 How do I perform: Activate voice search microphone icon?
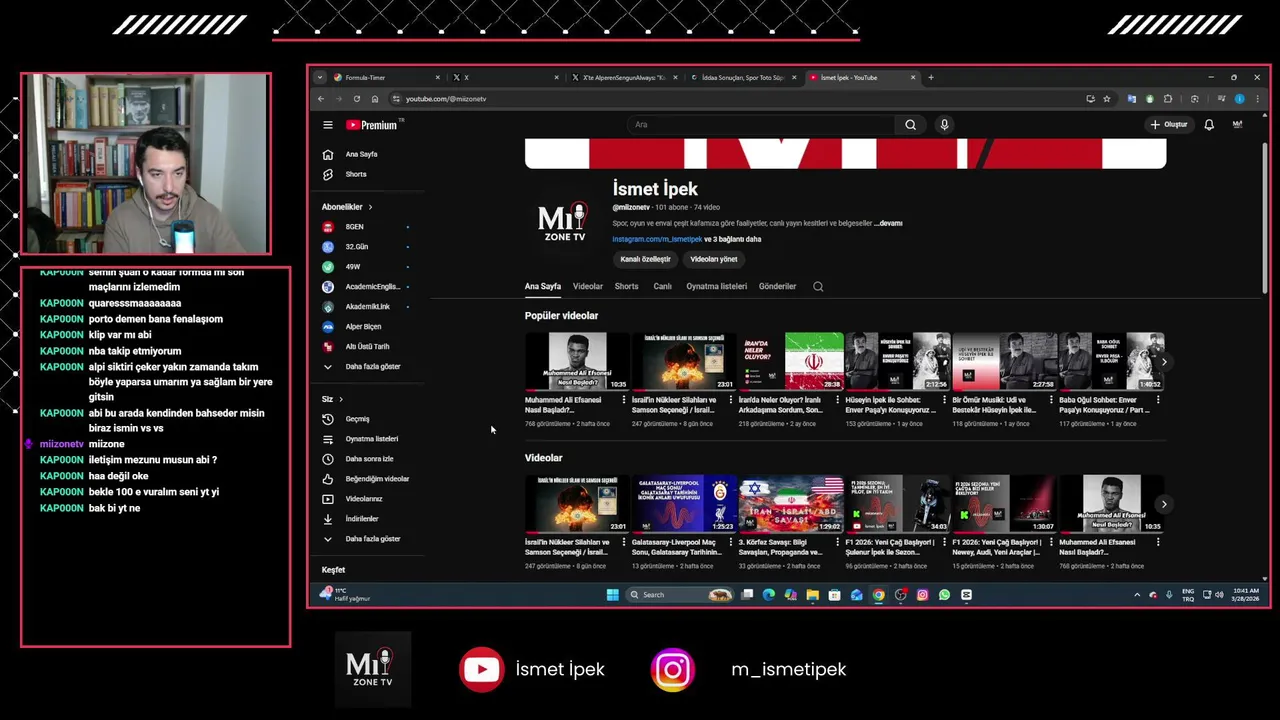pyautogui.click(x=944, y=125)
